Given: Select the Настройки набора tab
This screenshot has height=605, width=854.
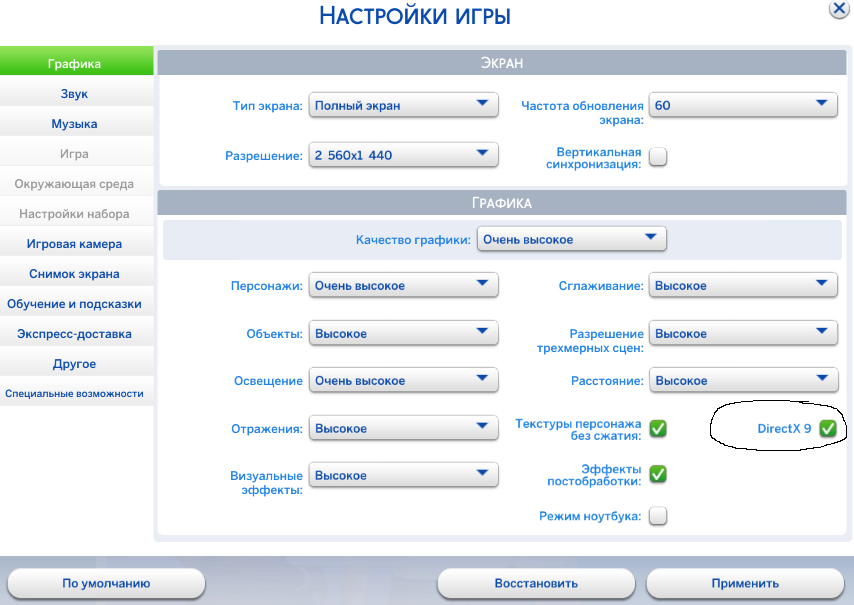Looking at the screenshot, I should pyautogui.click(x=76, y=213).
